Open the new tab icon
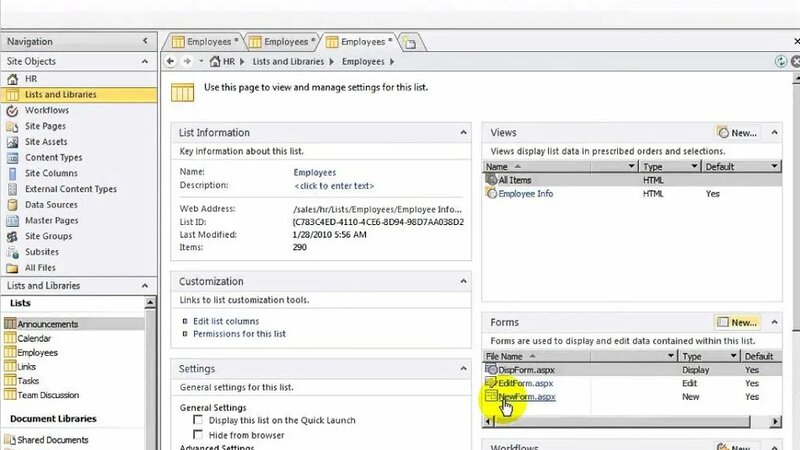Viewport: 800px width, 450px height. point(410,43)
